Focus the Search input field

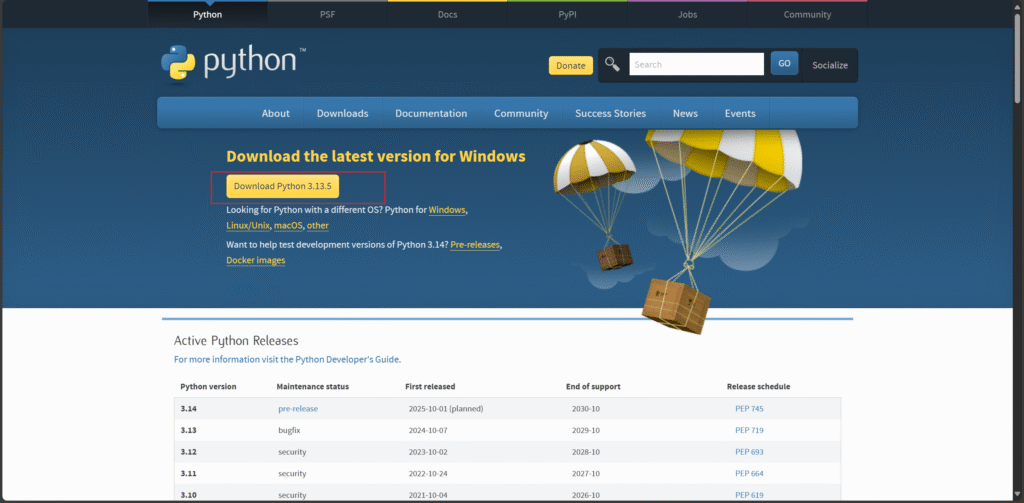coord(696,64)
